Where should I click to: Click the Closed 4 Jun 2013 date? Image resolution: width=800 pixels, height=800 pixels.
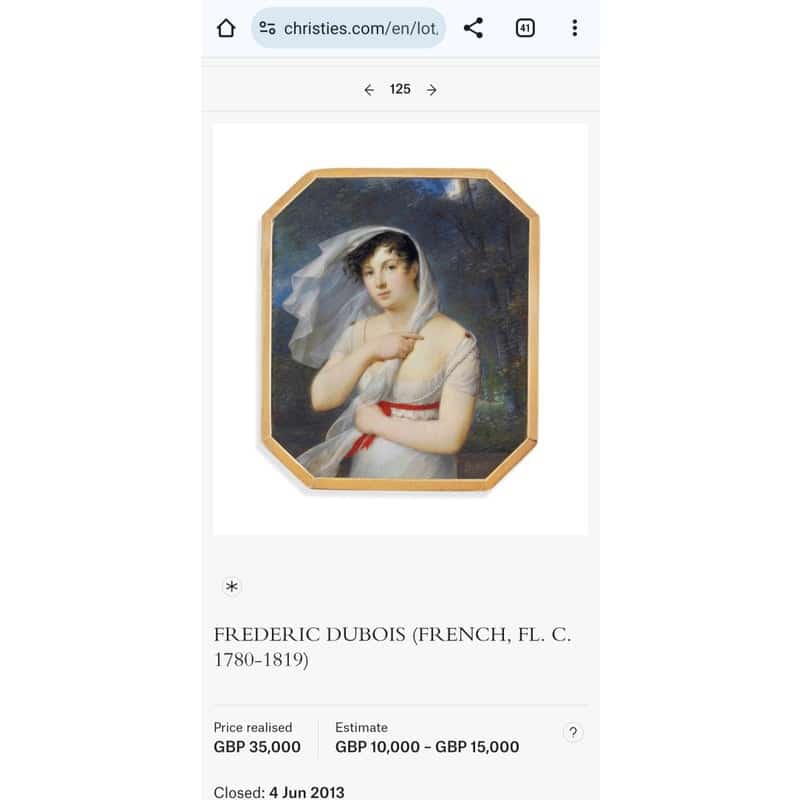pos(279,792)
